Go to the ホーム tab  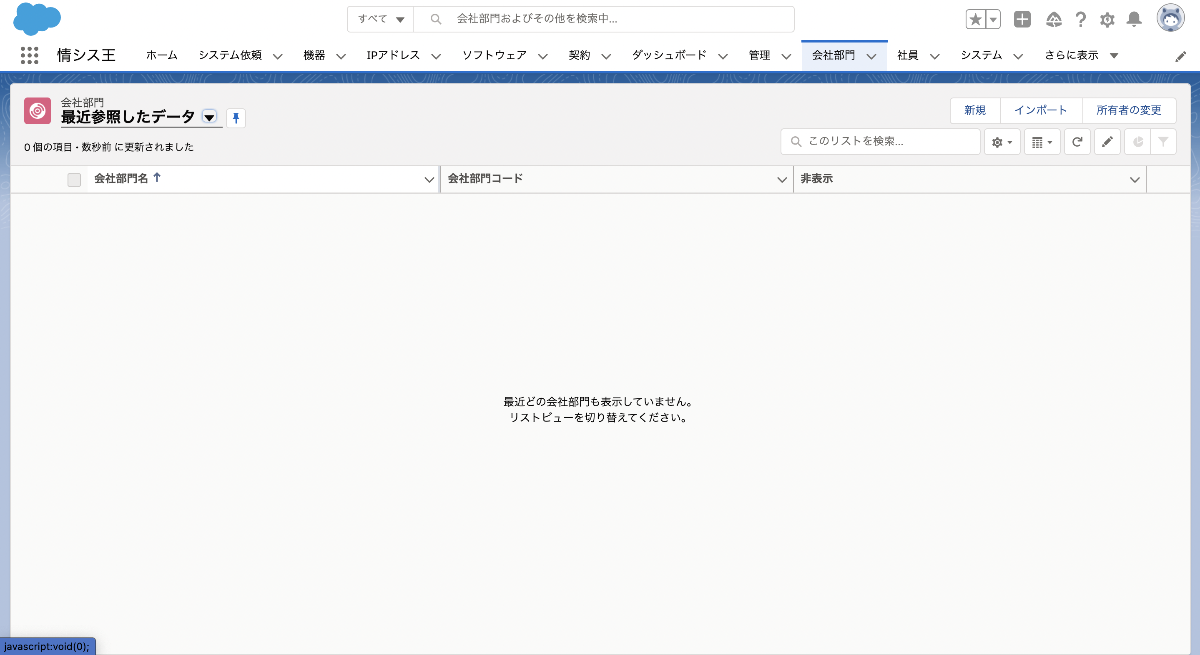[162, 56]
